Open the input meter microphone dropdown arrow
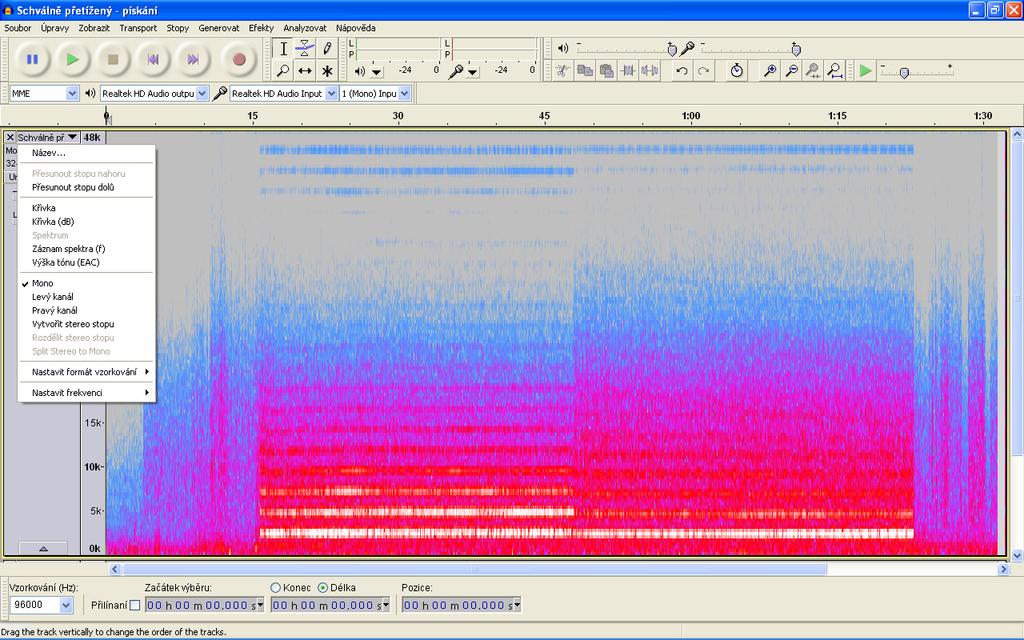Screen dimensions: 1024x640 click(473, 71)
